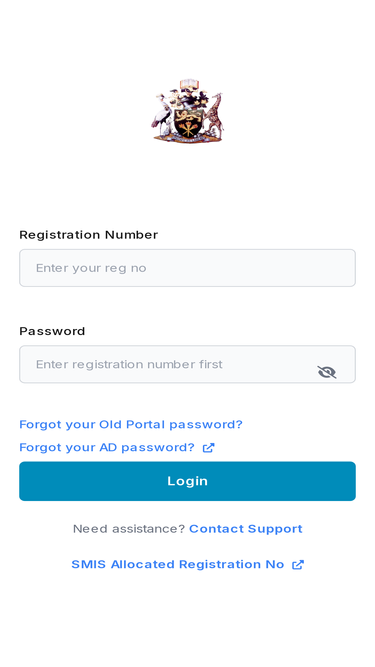
Task: Open the Contact Support link
Action: click(x=246, y=529)
